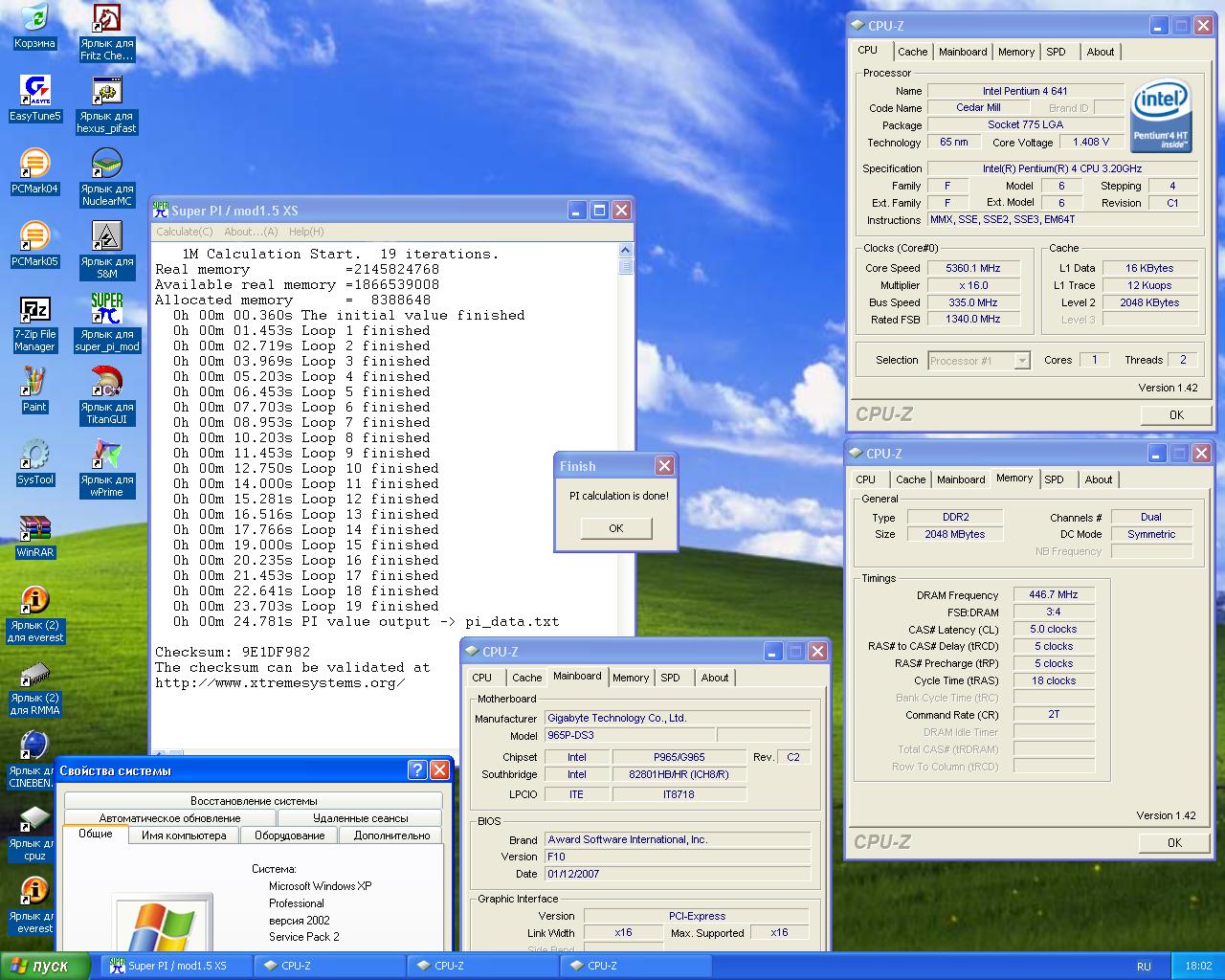This screenshot has height=980, width=1225.
Task: Open the About...(A) menu in Super PI
Action: (251, 232)
